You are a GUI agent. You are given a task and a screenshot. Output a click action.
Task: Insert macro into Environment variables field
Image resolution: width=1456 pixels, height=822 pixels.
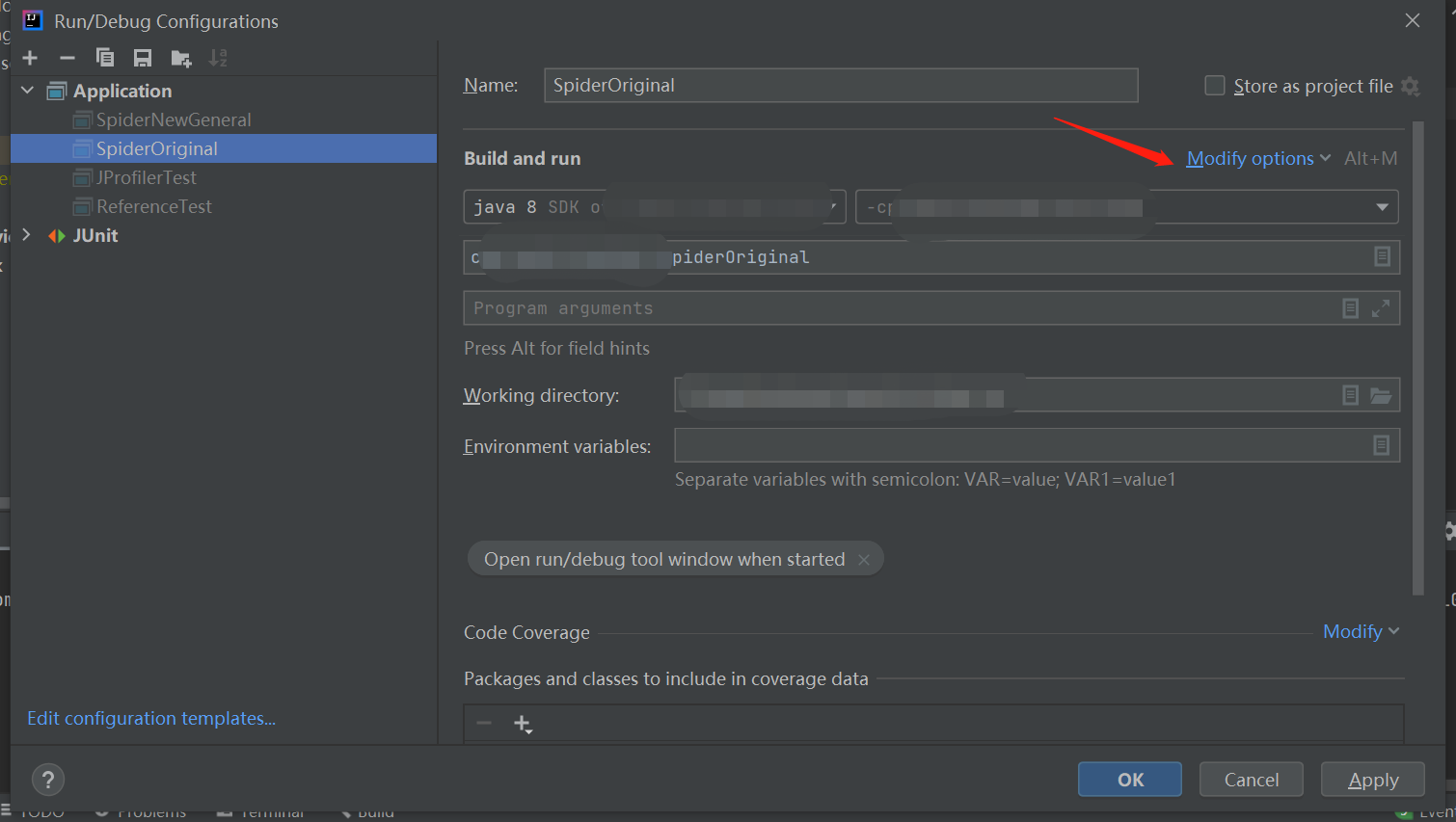pos(1381,444)
